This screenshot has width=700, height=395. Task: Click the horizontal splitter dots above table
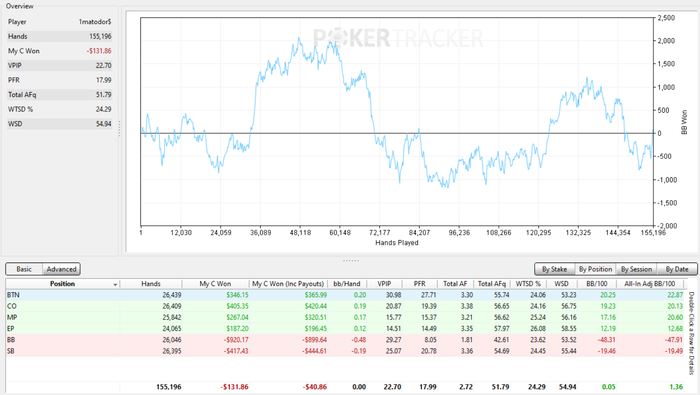coord(351,260)
